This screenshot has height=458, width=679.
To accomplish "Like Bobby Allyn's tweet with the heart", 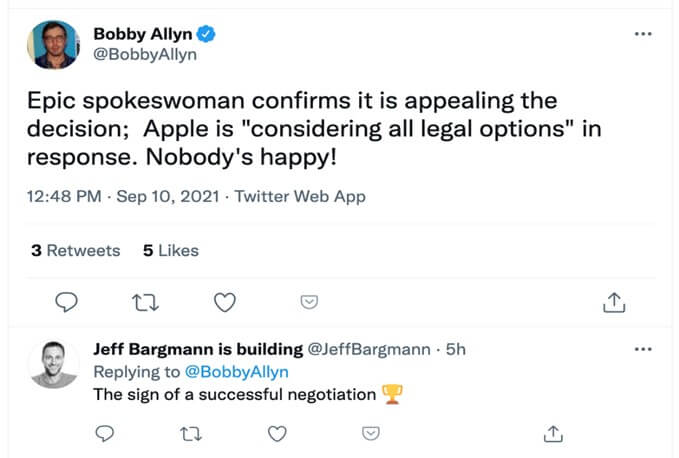I will click(225, 302).
